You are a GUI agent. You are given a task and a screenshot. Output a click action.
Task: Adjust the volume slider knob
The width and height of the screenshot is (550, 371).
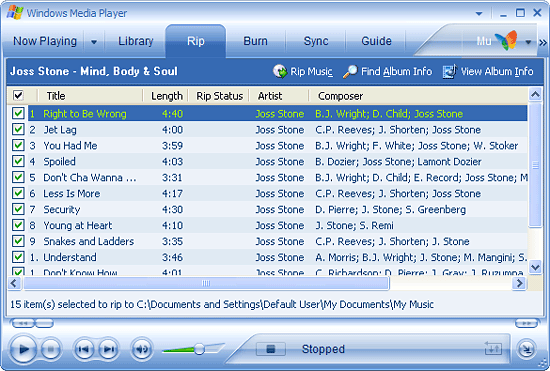(199, 349)
